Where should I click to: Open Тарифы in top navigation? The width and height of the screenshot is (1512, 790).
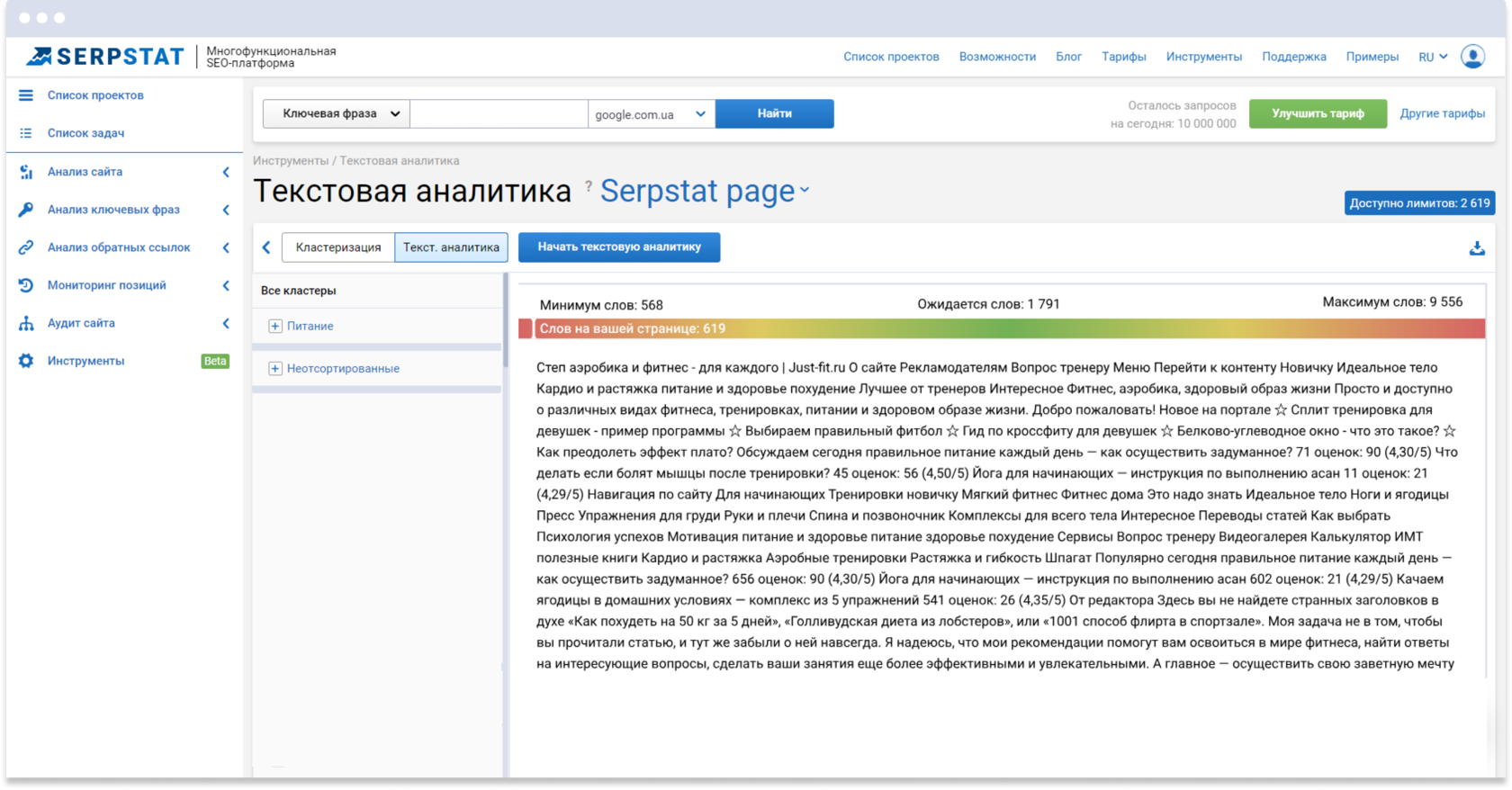tap(1124, 57)
